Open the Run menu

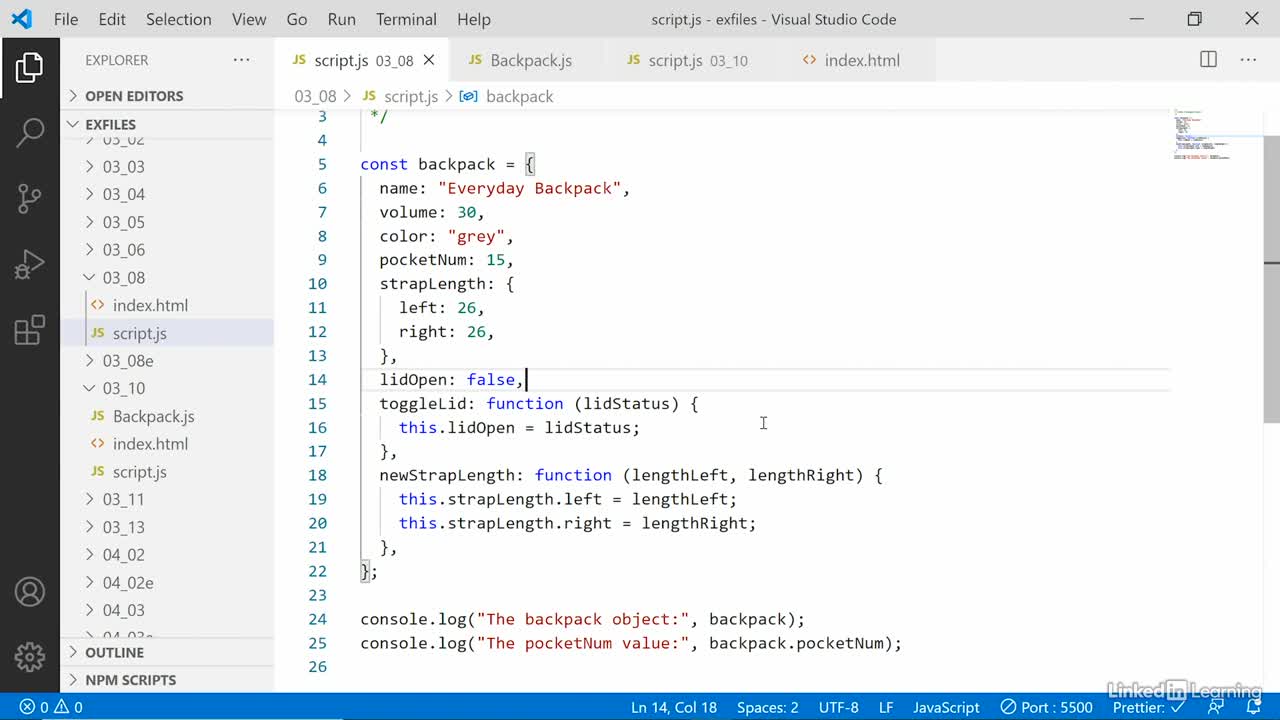(x=341, y=19)
